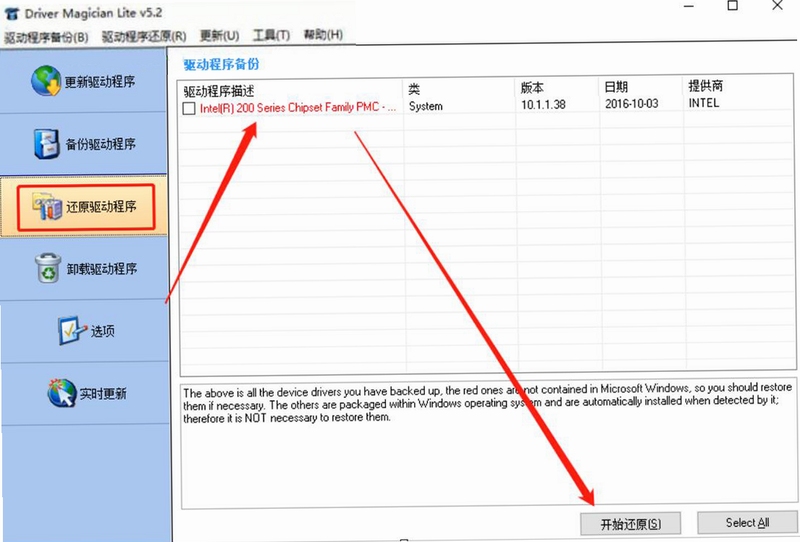Viewport: 800px width, 542px height.
Task: Click the Options checklist icon
Action: pyautogui.click(x=72, y=331)
